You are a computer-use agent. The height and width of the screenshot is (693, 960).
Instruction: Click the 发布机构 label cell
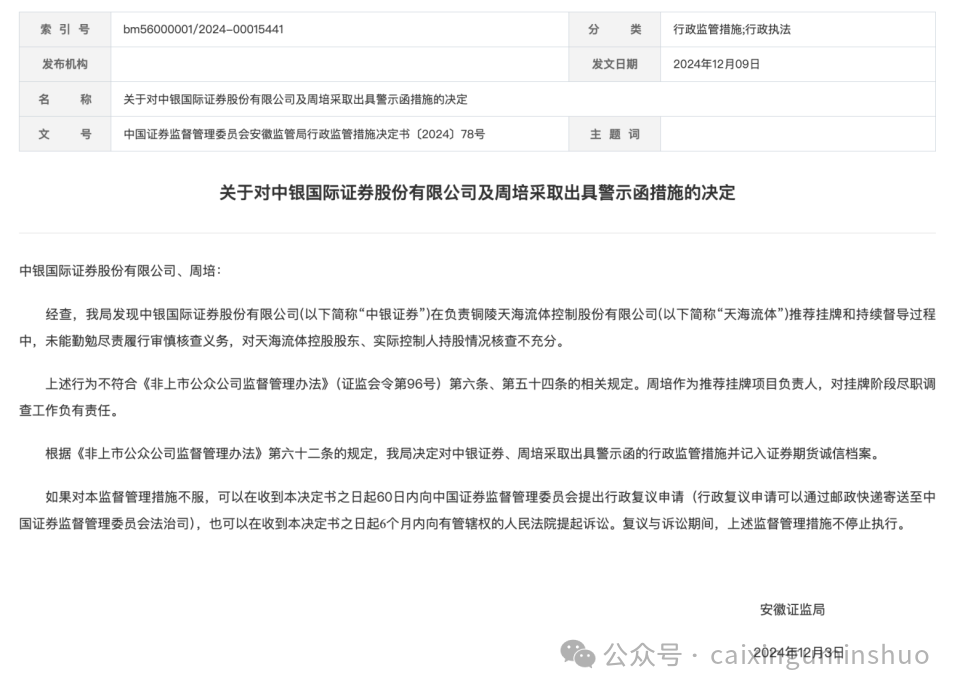tap(65, 64)
